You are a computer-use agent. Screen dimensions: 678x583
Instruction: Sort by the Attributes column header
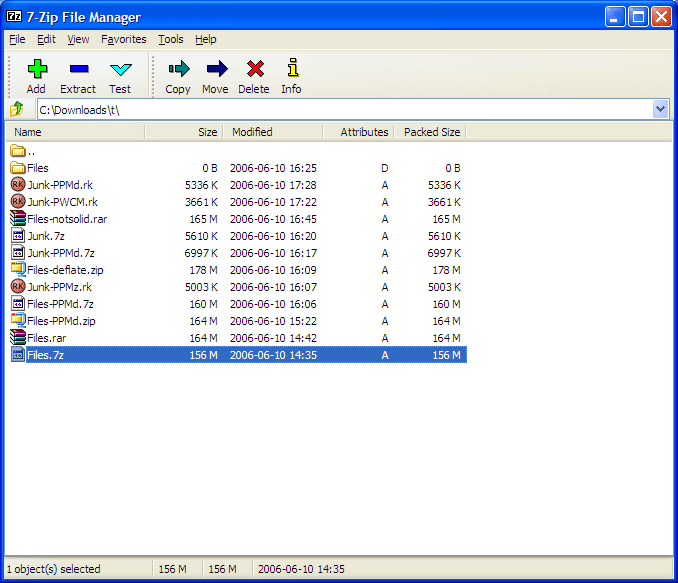click(x=358, y=132)
